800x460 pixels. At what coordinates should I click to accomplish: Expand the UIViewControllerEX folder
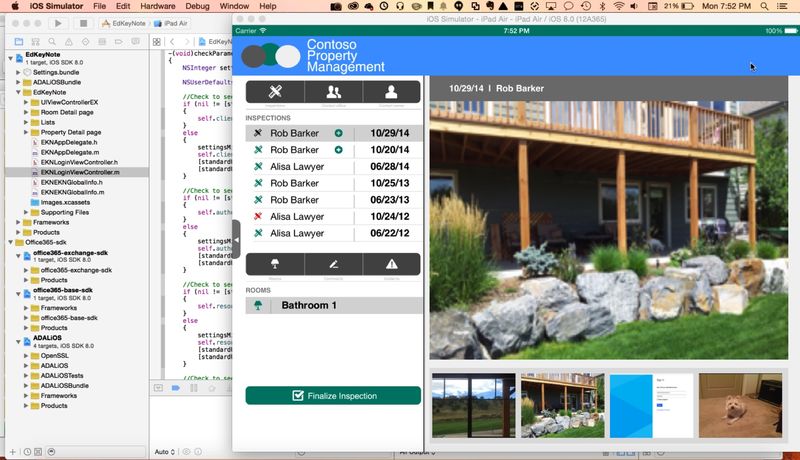tap(26, 103)
